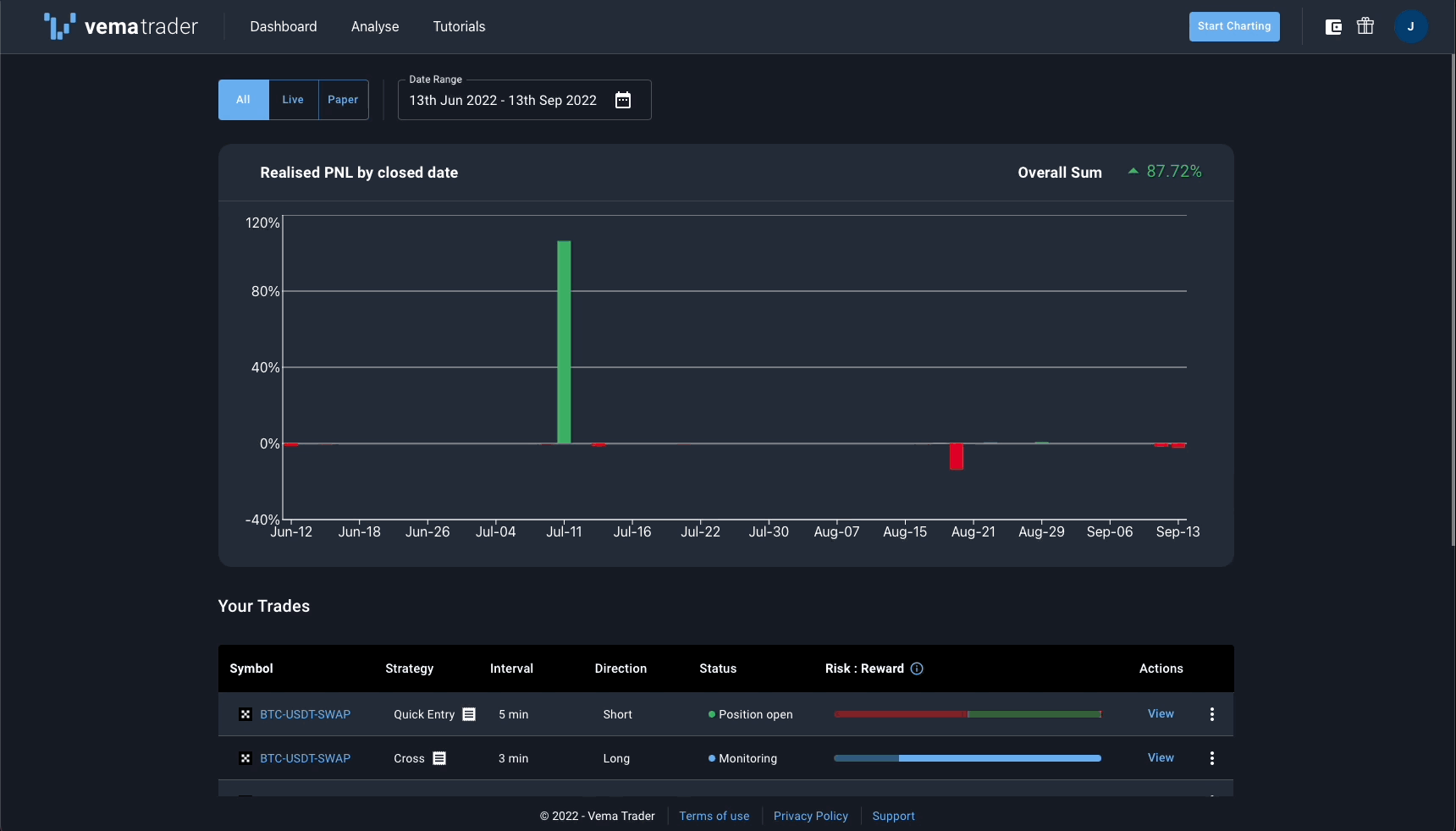View the Long monitoring trade
The height and width of the screenshot is (831, 1456).
click(x=1161, y=758)
